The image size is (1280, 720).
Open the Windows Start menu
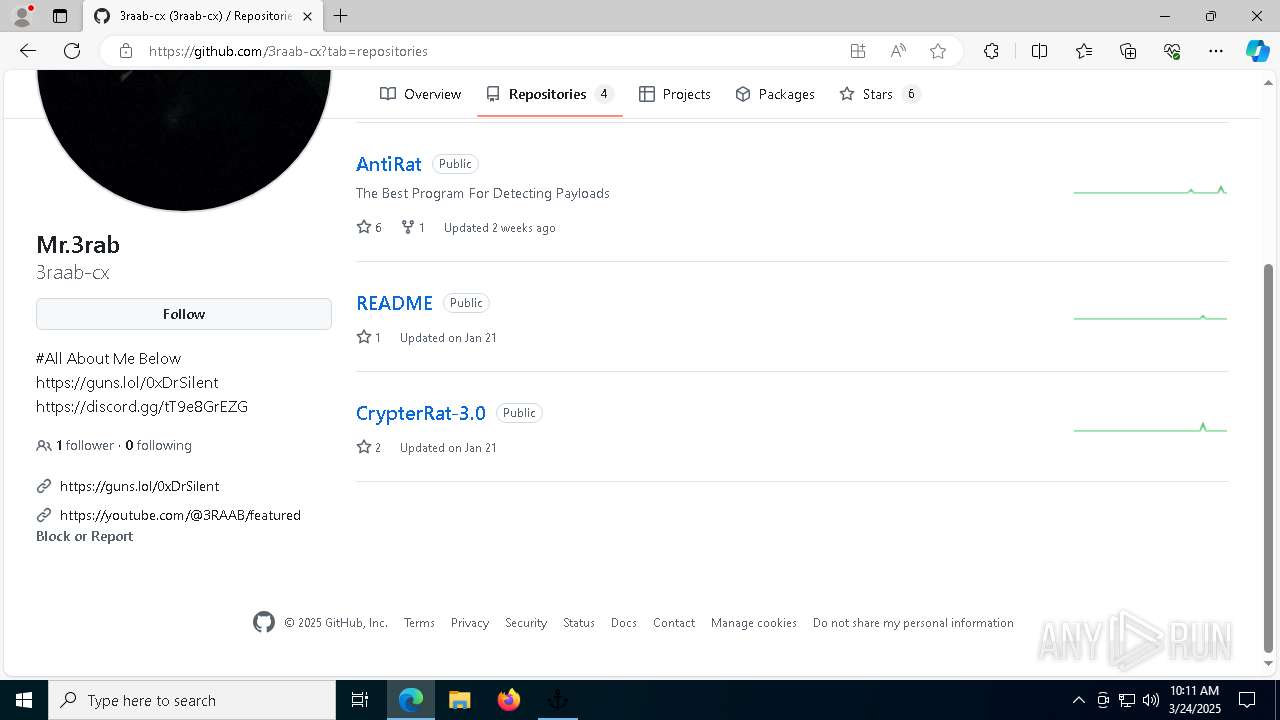(x=24, y=700)
